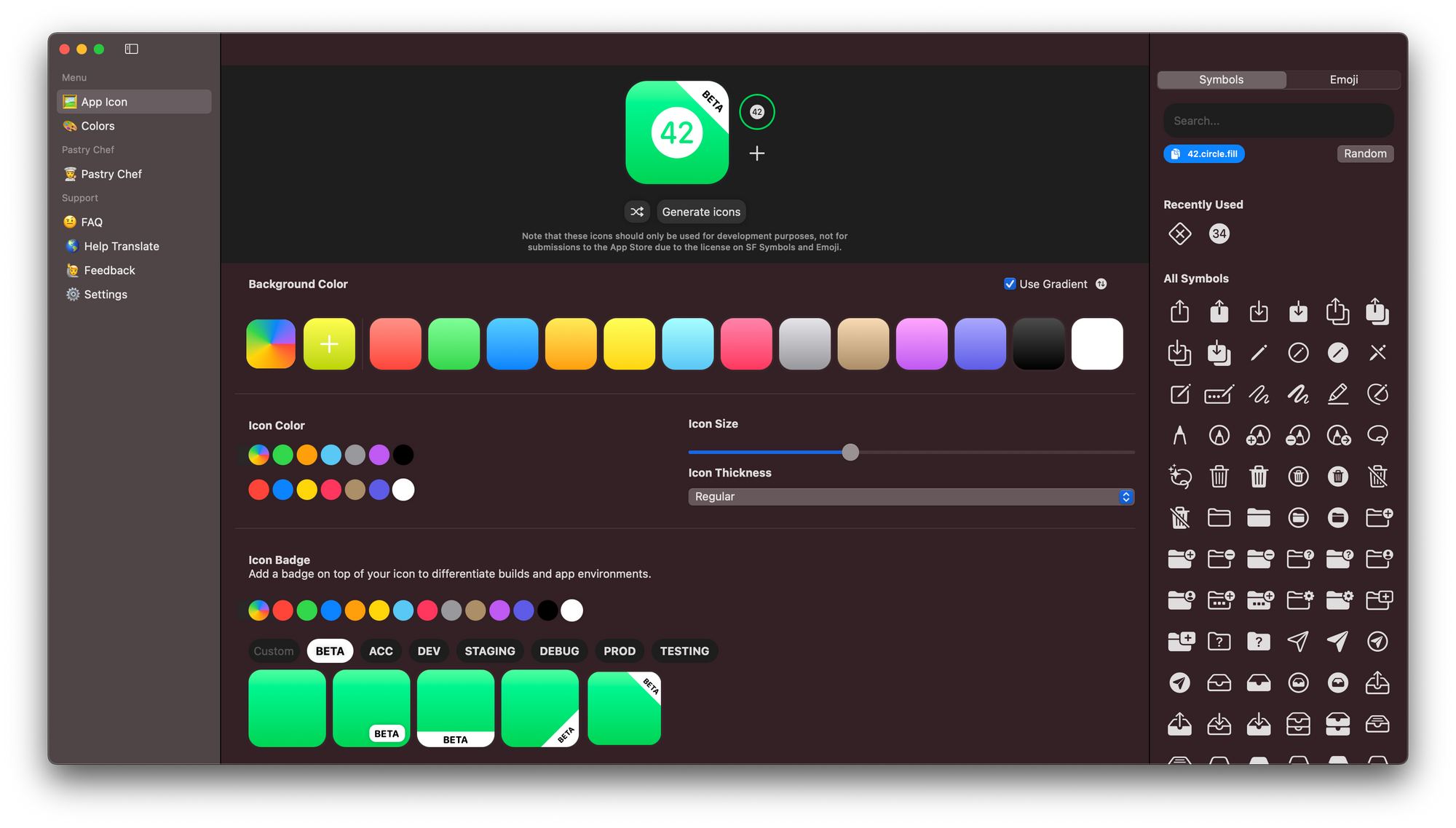Click the shuffle randomize icon button
Viewport: 1456px width, 828px height.
pyautogui.click(x=637, y=212)
